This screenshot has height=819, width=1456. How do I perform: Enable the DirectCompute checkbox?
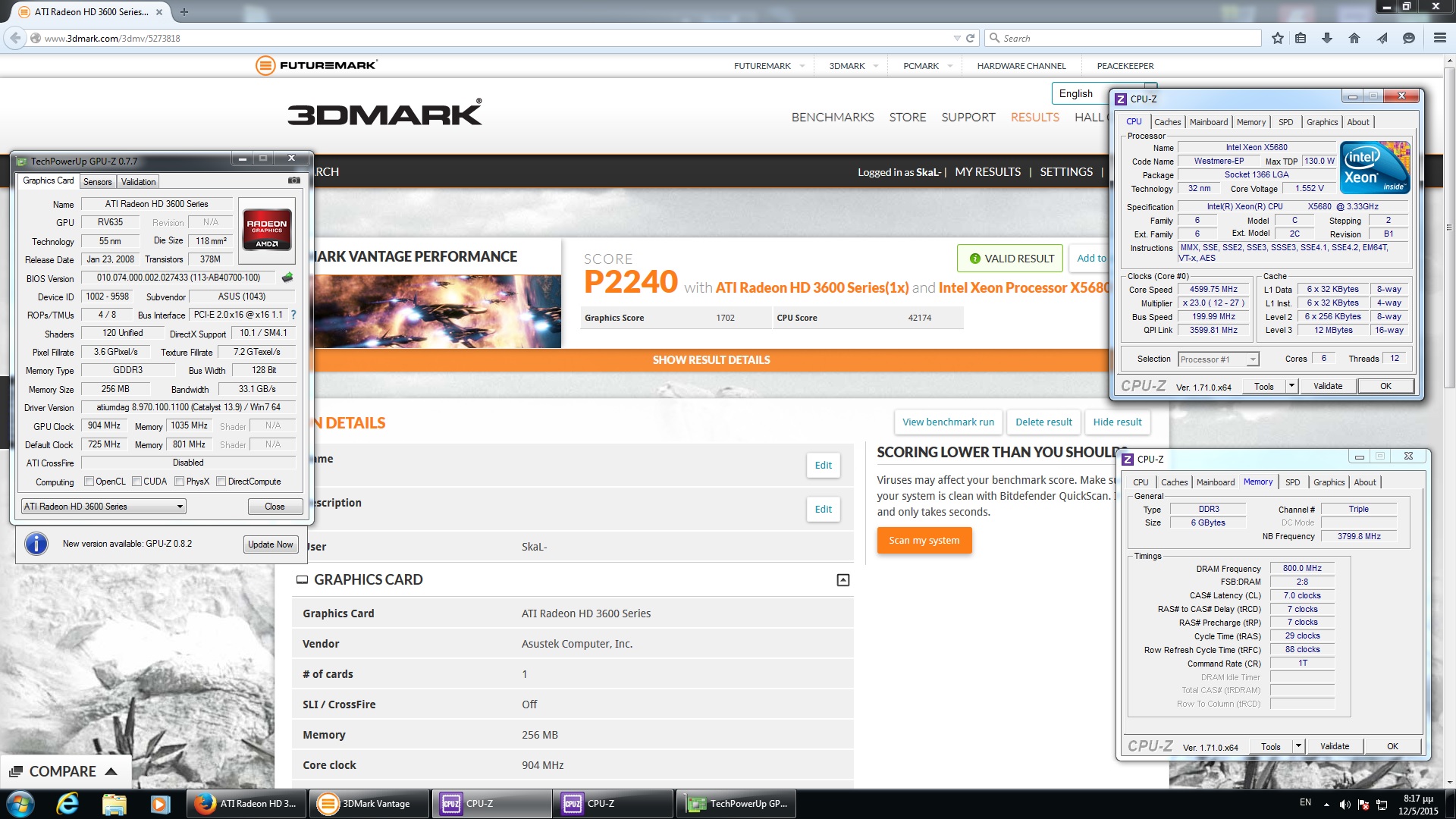221,482
